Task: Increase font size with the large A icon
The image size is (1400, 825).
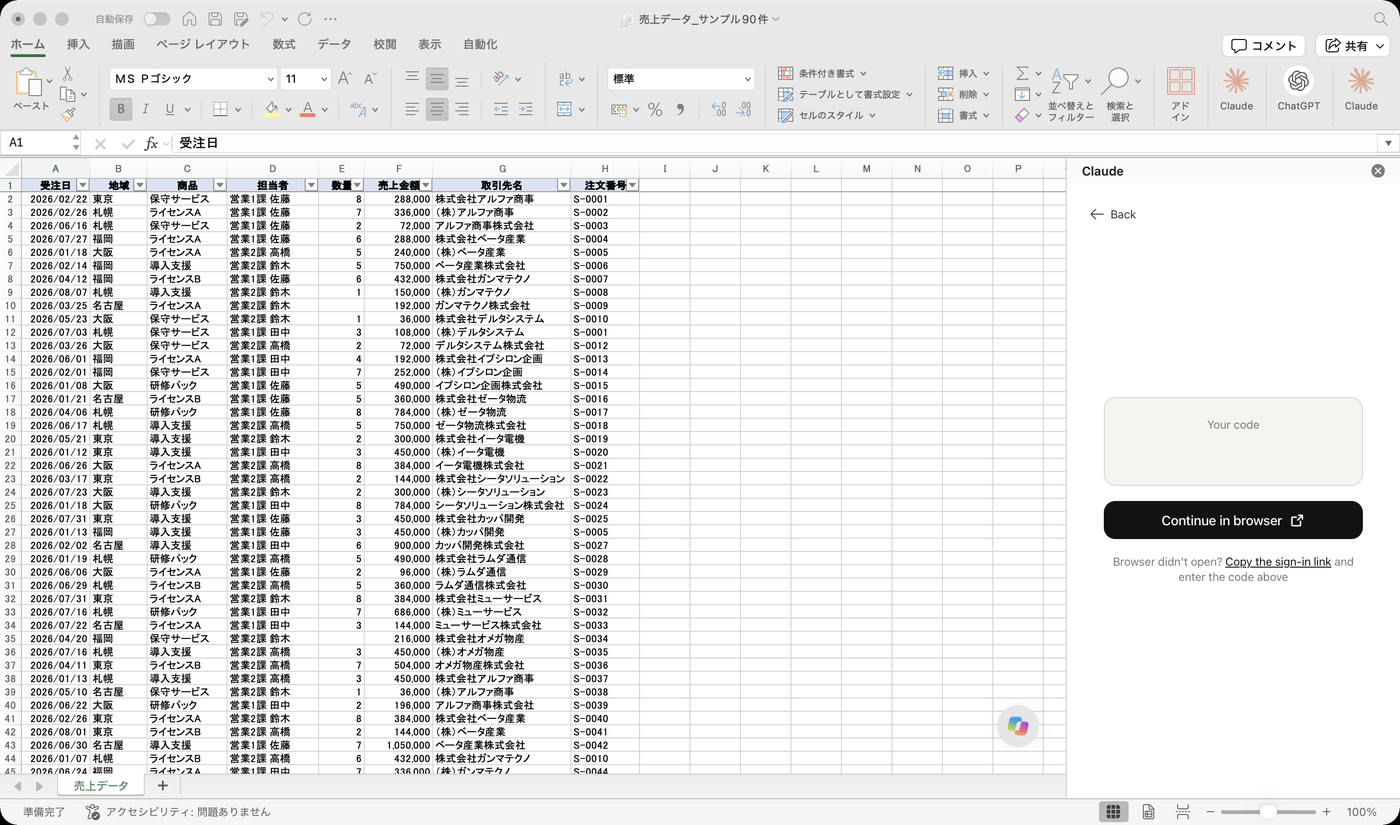Action: click(345, 78)
